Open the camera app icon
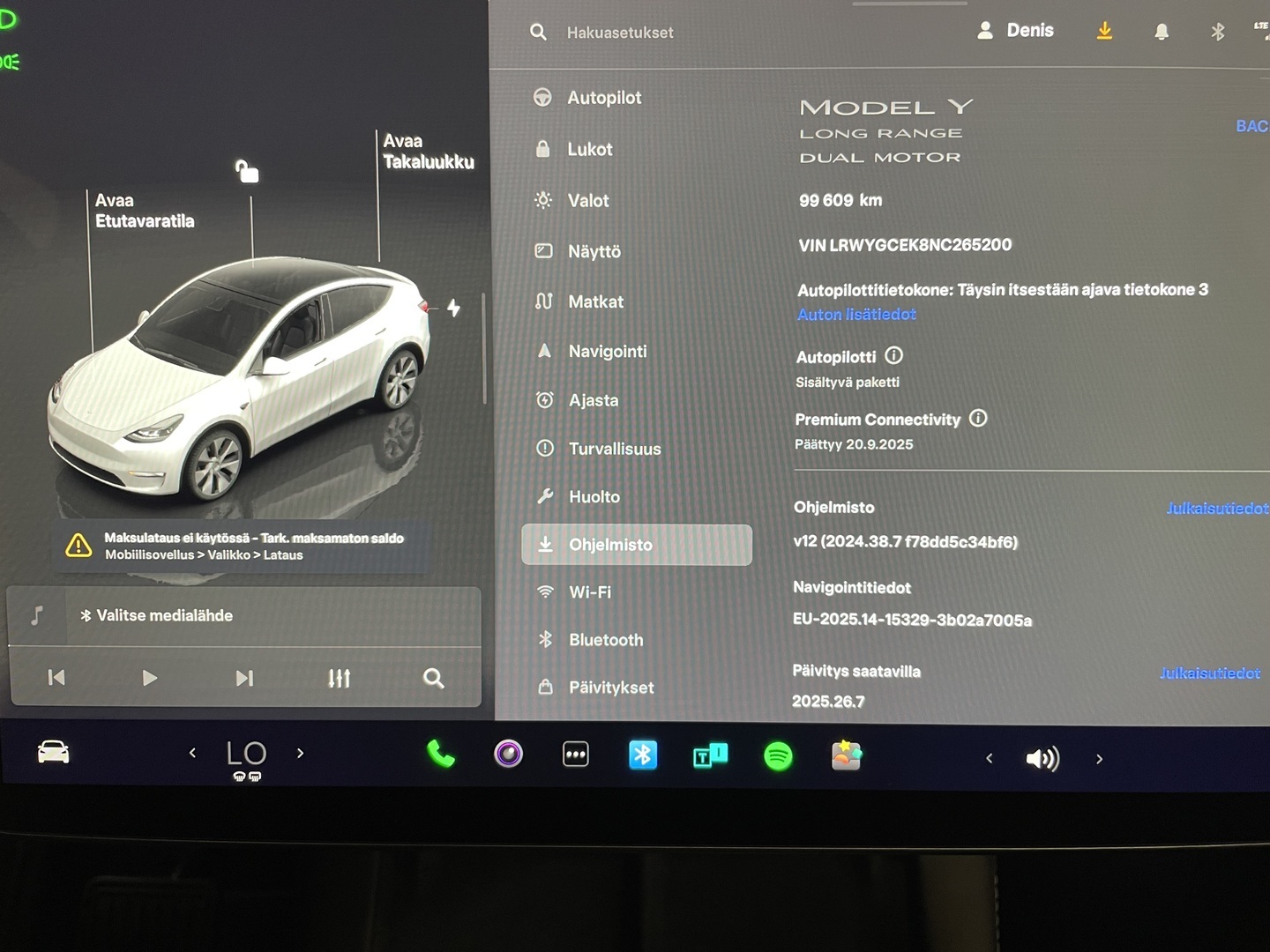The width and height of the screenshot is (1270, 952). point(508,754)
